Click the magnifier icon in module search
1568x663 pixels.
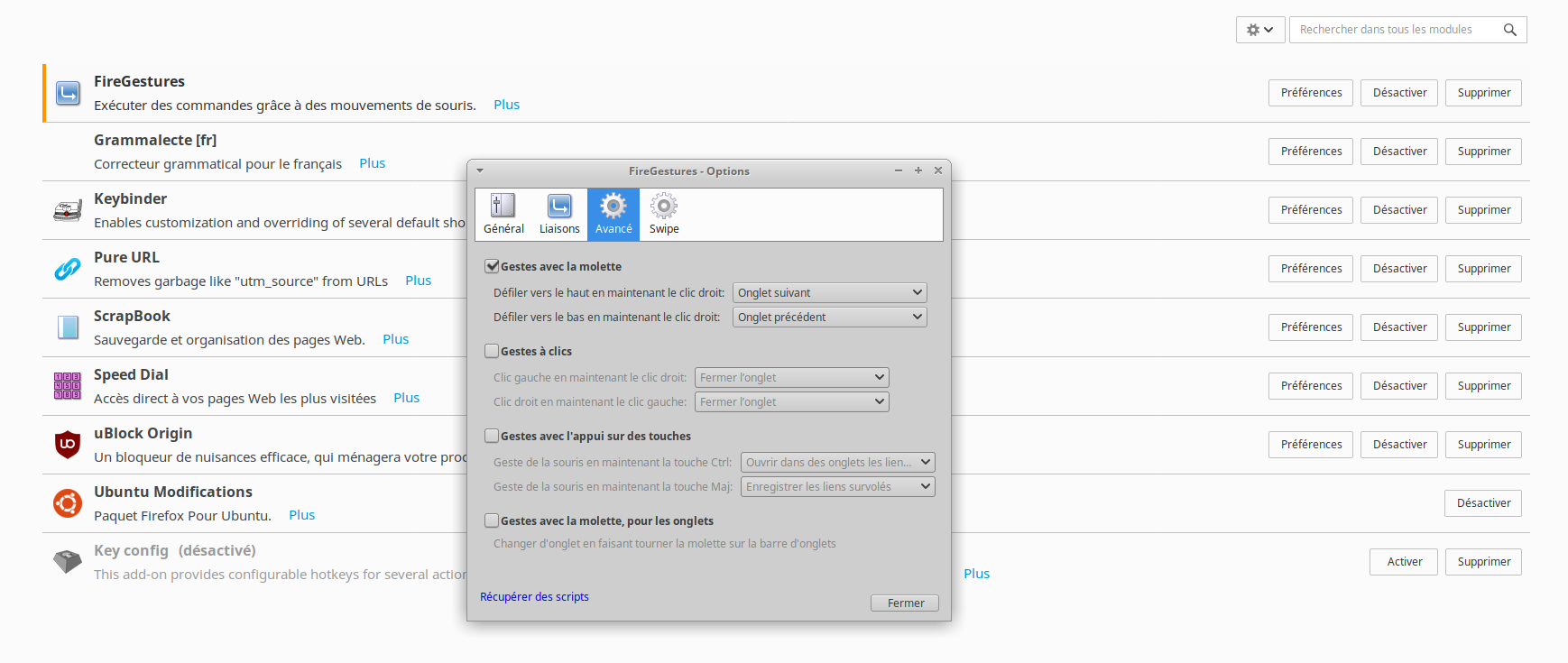pos(1509,30)
